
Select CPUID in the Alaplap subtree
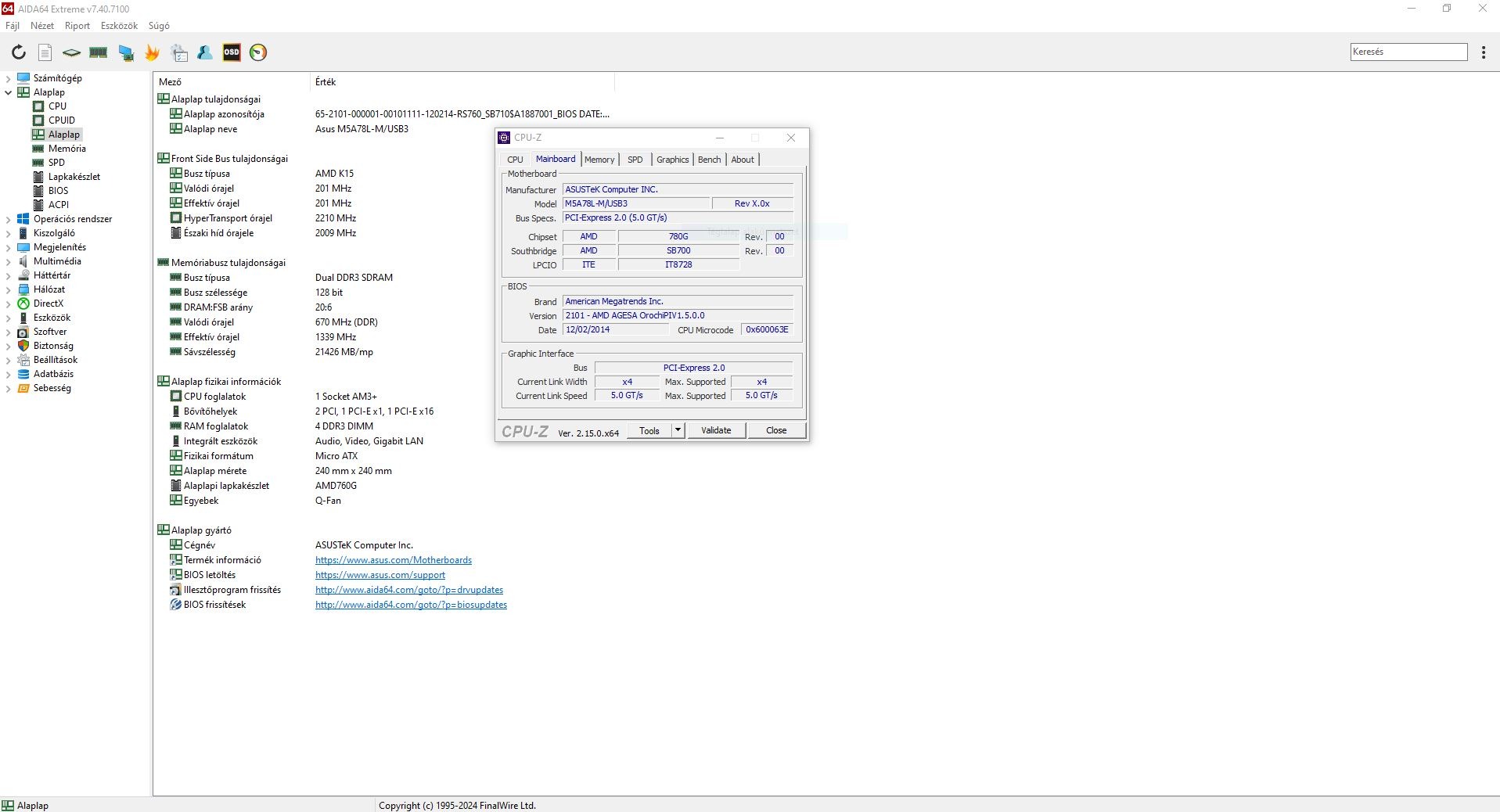[62, 120]
